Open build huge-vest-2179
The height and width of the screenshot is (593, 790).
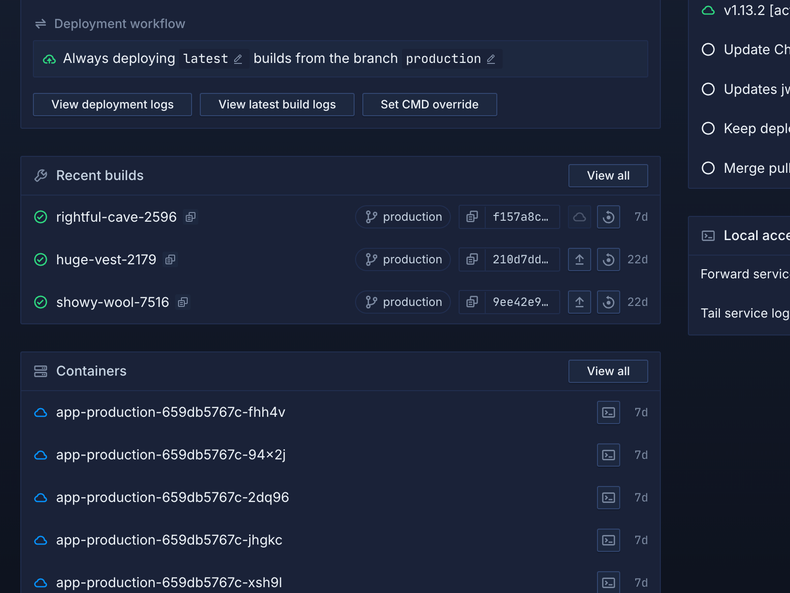[106, 260]
